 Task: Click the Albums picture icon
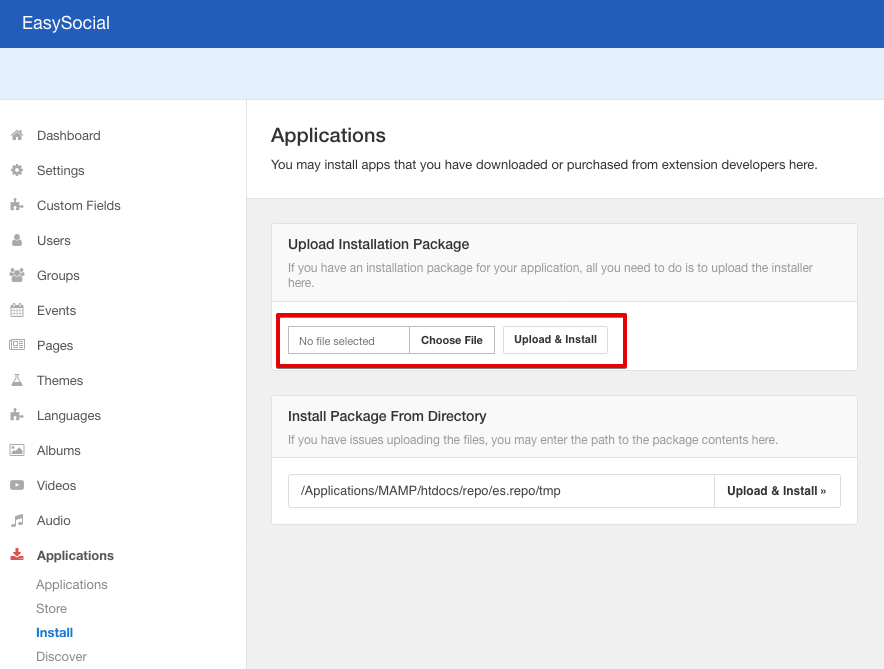[17, 450]
